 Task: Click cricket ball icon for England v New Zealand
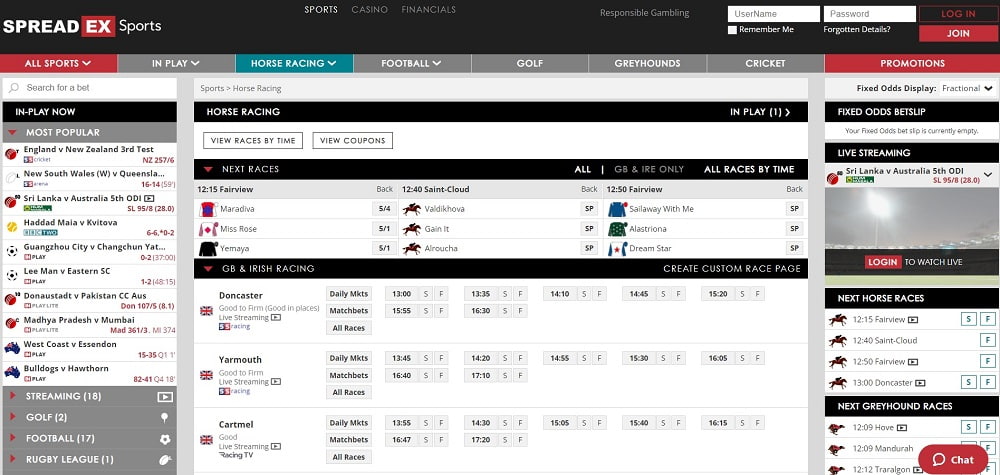tap(11, 154)
